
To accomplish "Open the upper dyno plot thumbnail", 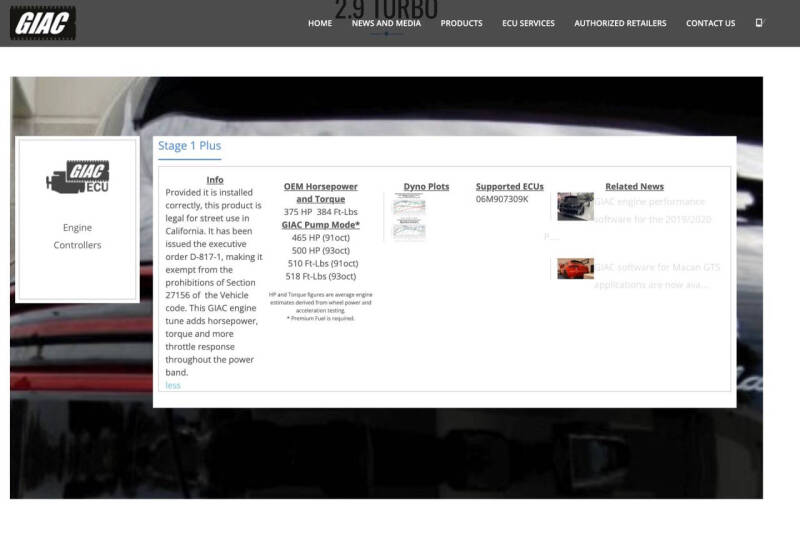I will (409, 204).
